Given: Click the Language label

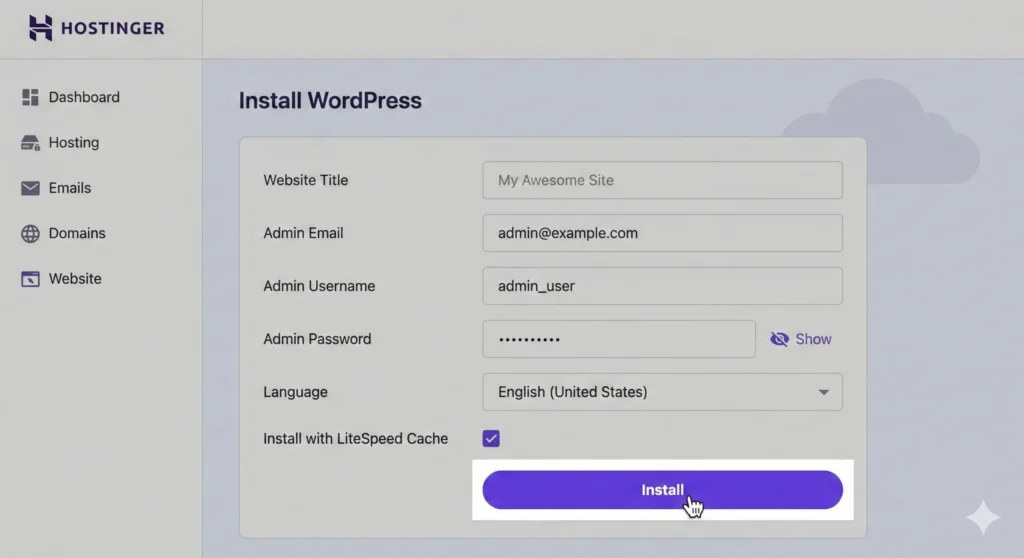Looking at the screenshot, I should 295,392.
